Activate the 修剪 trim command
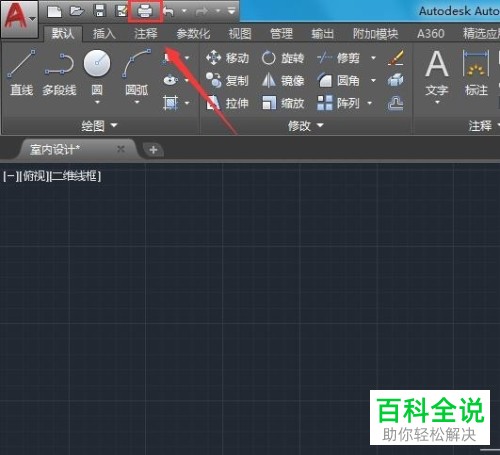 pyautogui.click(x=338, y=58)
